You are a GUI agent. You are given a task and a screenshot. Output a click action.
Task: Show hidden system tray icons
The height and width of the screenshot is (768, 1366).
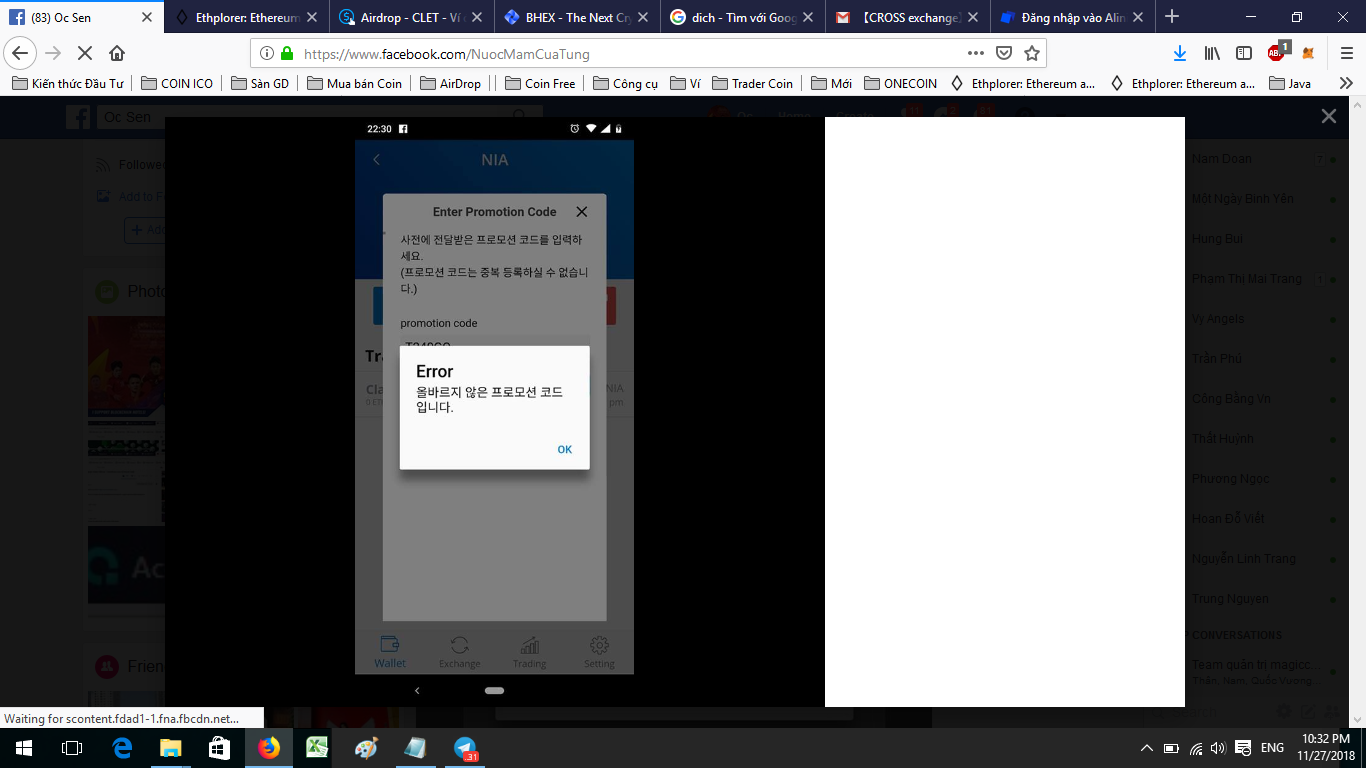click(1146, 748)
